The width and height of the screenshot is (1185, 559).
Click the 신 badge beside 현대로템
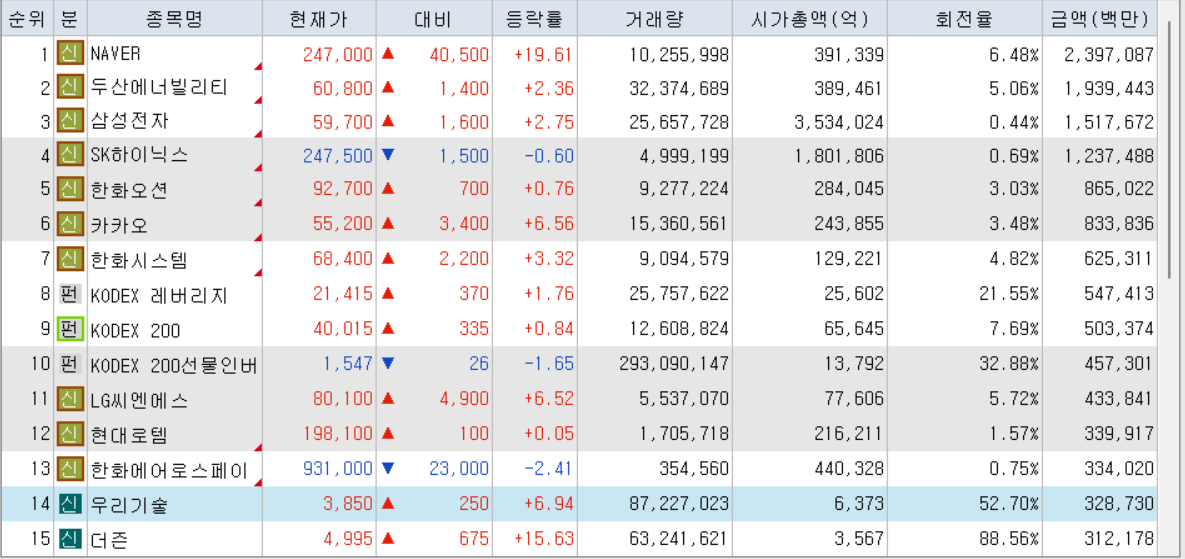point(70,434)
